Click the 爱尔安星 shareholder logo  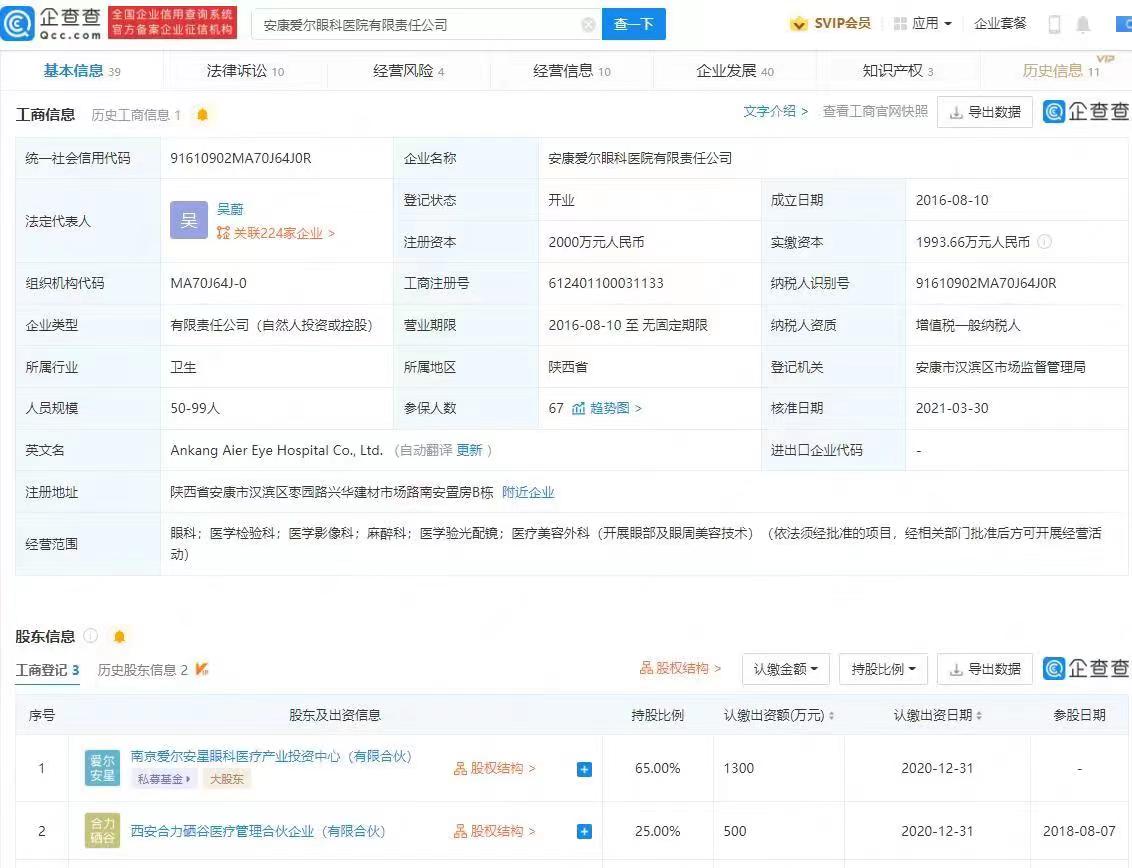pyautogui.click(x=102, y=768)
